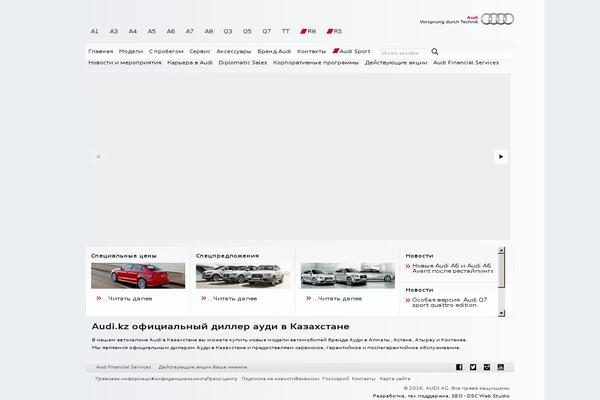Go to Главная menu item
This screenshot has height=400, width=600.
(101, 51)
